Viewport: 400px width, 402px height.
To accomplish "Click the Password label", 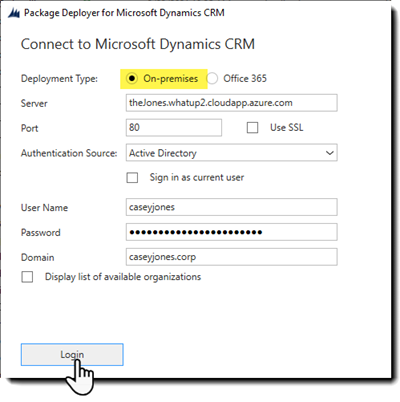I will [x=41, y=232].
